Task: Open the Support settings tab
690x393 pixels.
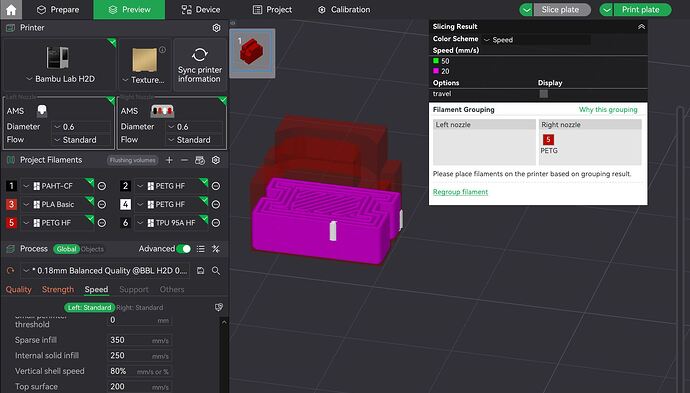Action: [x=134, y=290]
